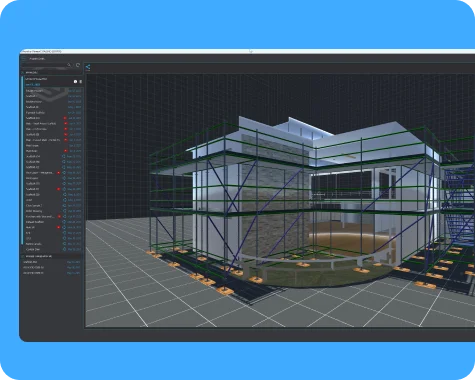Click the topmost circular sync icon in the list

pyautogui.click(x=64, y=156)
